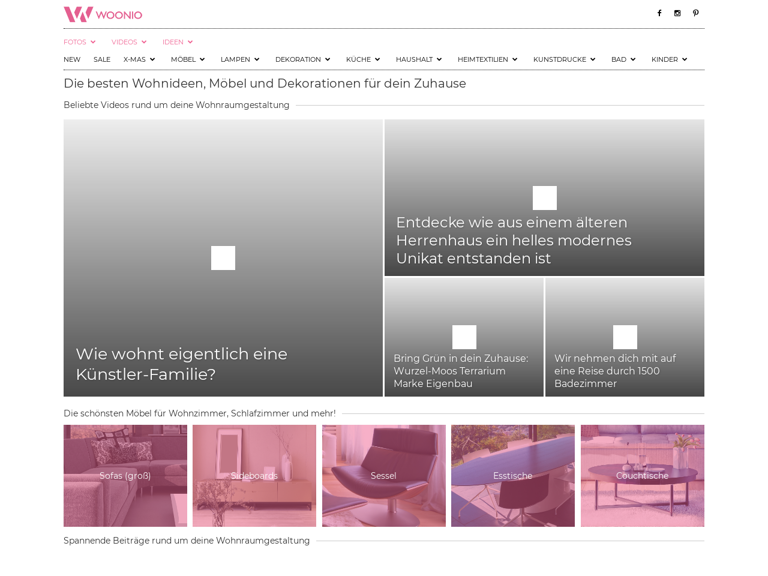Image resolution: width=768 pixels, height=576 pixels.
Task: Open the Woonio Facebook page icon
Action: (659, 14)
